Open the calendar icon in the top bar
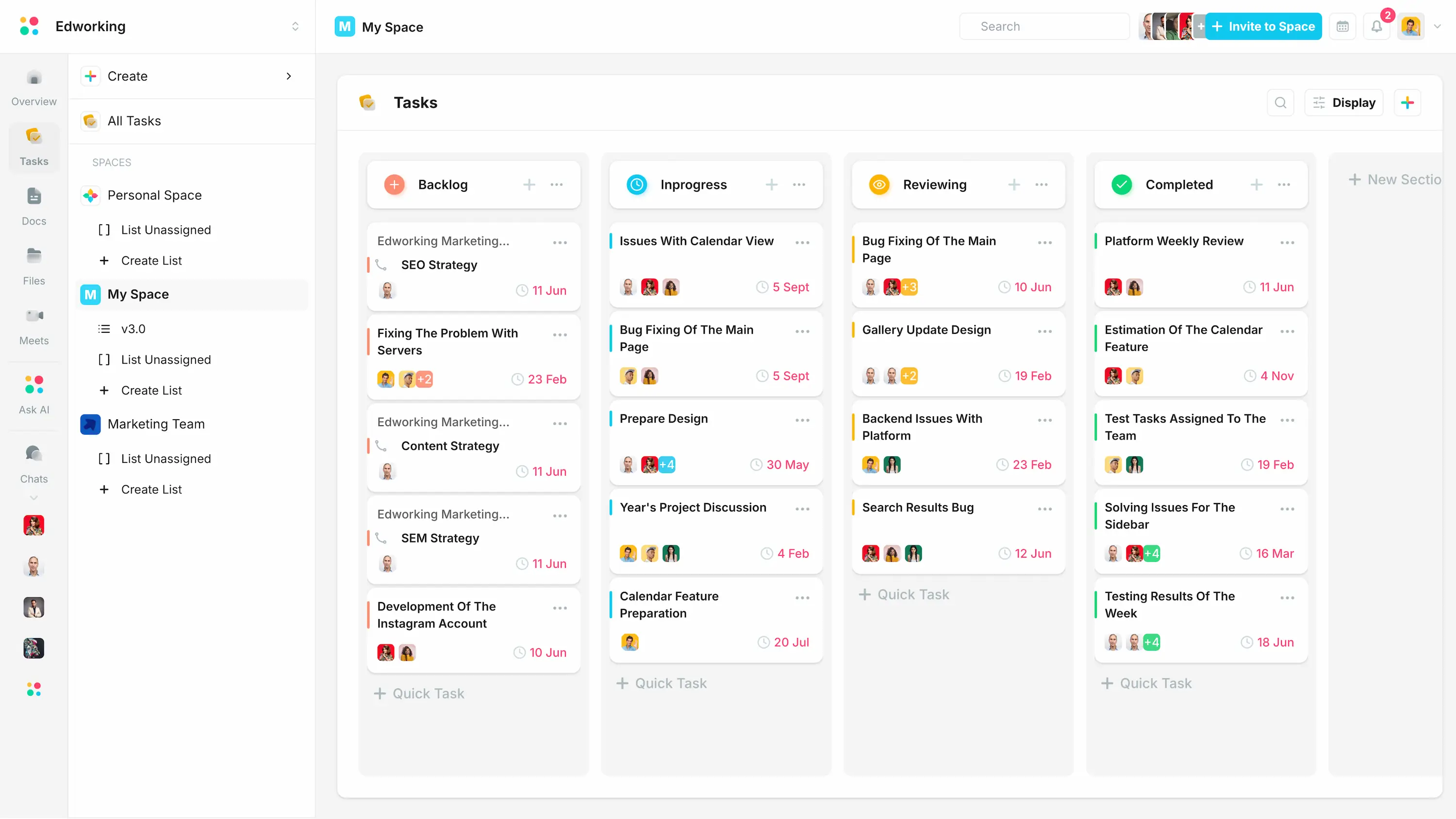 click(x=1343, y=26)
